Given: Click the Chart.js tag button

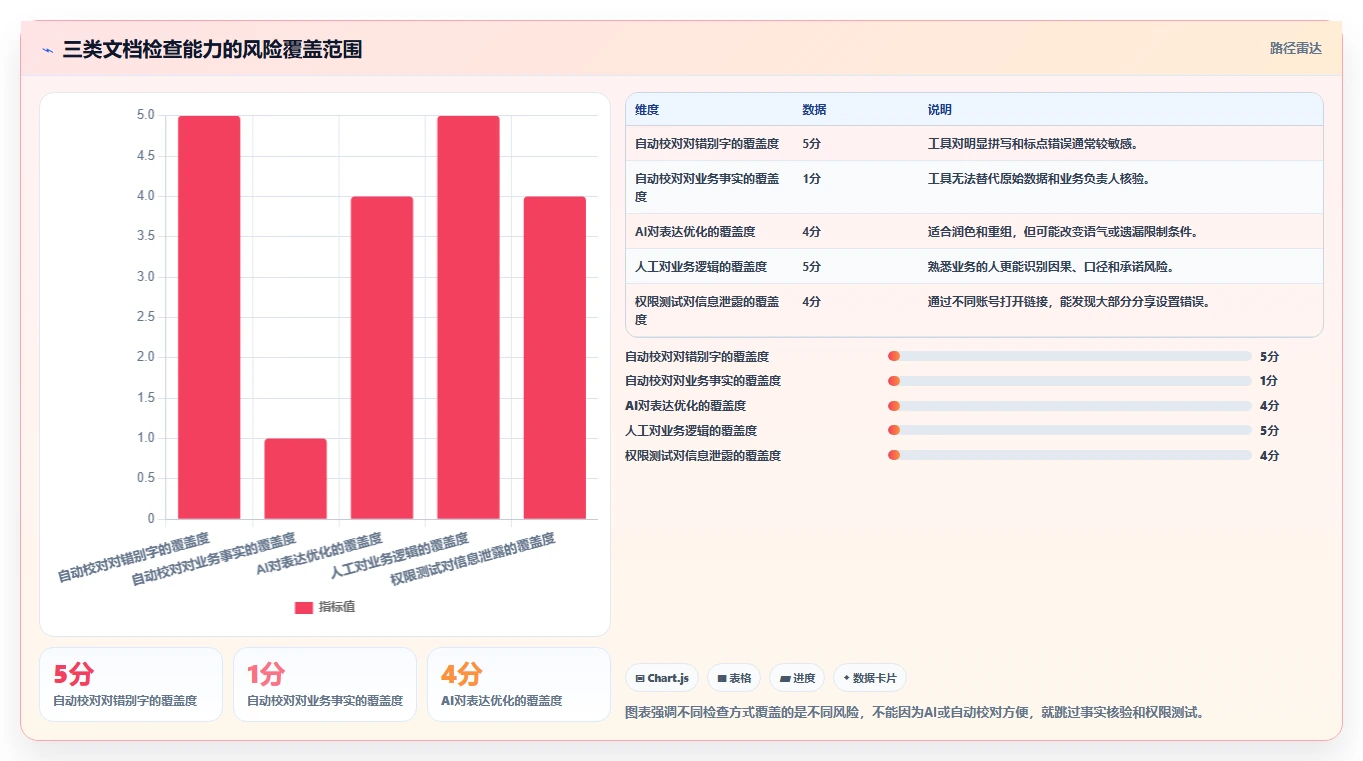Looking at the screenshot, I should click(x=662, y=678).
